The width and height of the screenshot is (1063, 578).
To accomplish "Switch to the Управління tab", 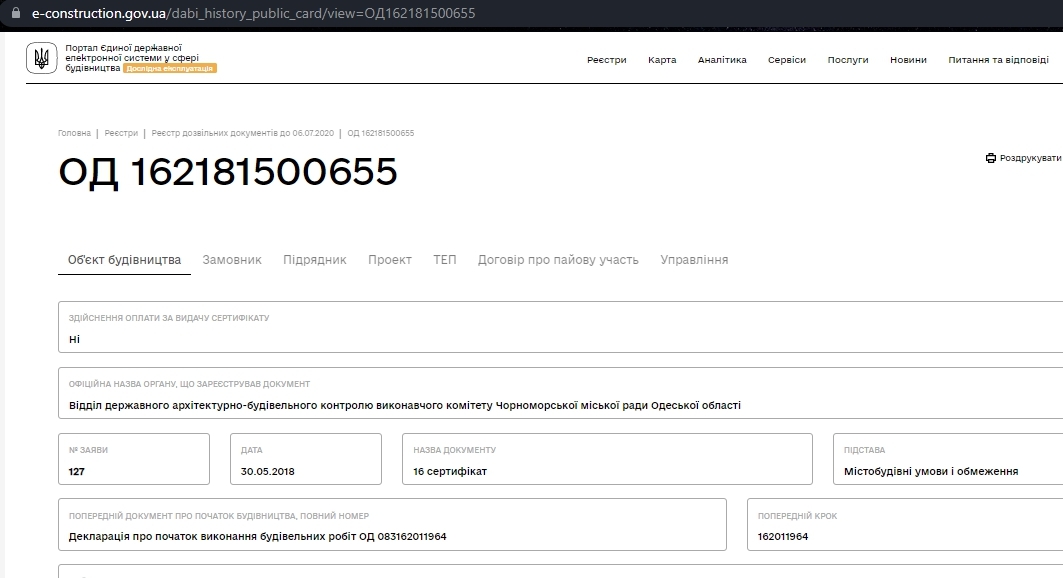I will [694, 260].
